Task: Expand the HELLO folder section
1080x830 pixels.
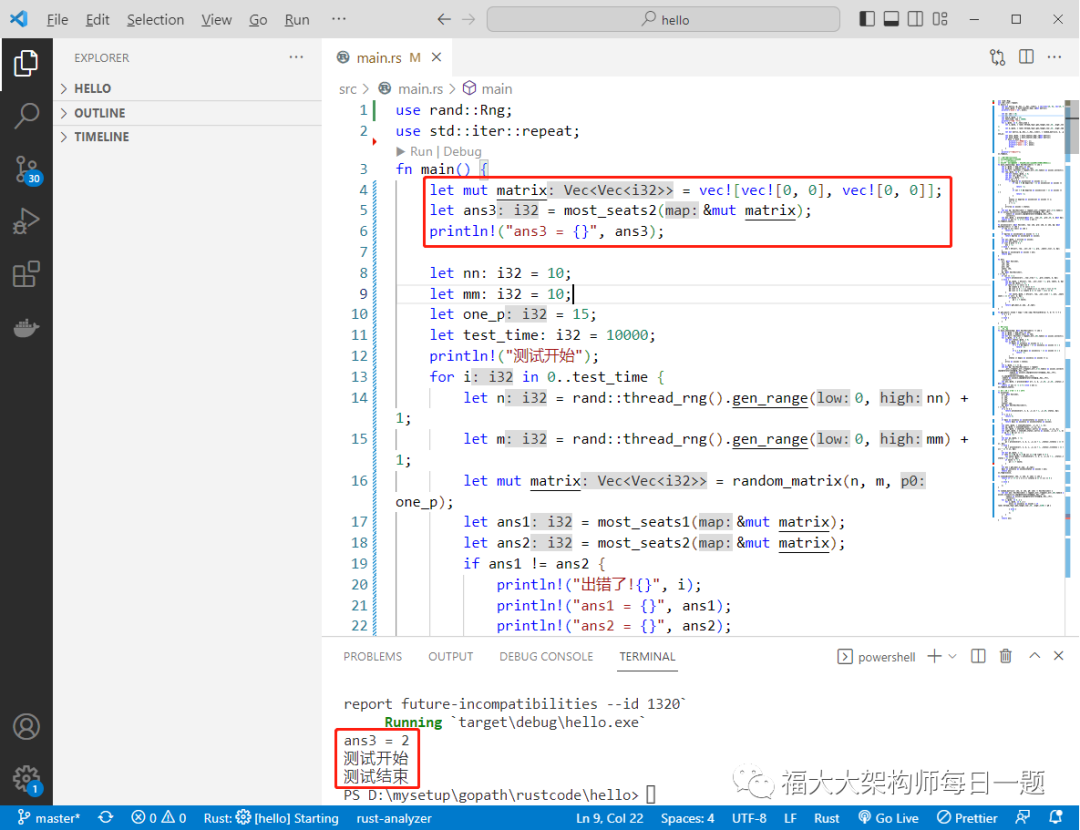Action: tap(187, 88)
